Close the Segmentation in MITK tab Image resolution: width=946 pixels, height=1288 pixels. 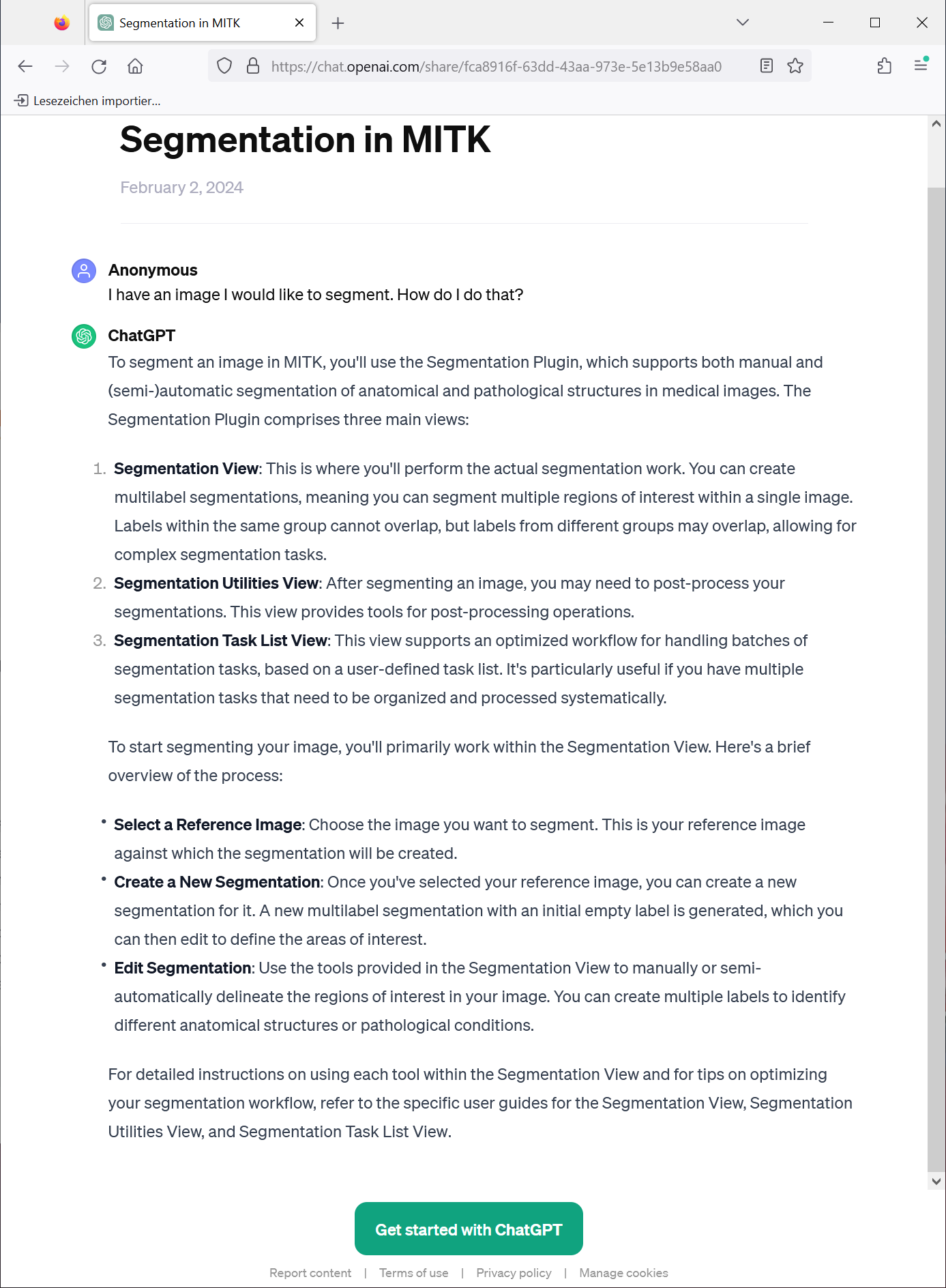pos(299,23)
